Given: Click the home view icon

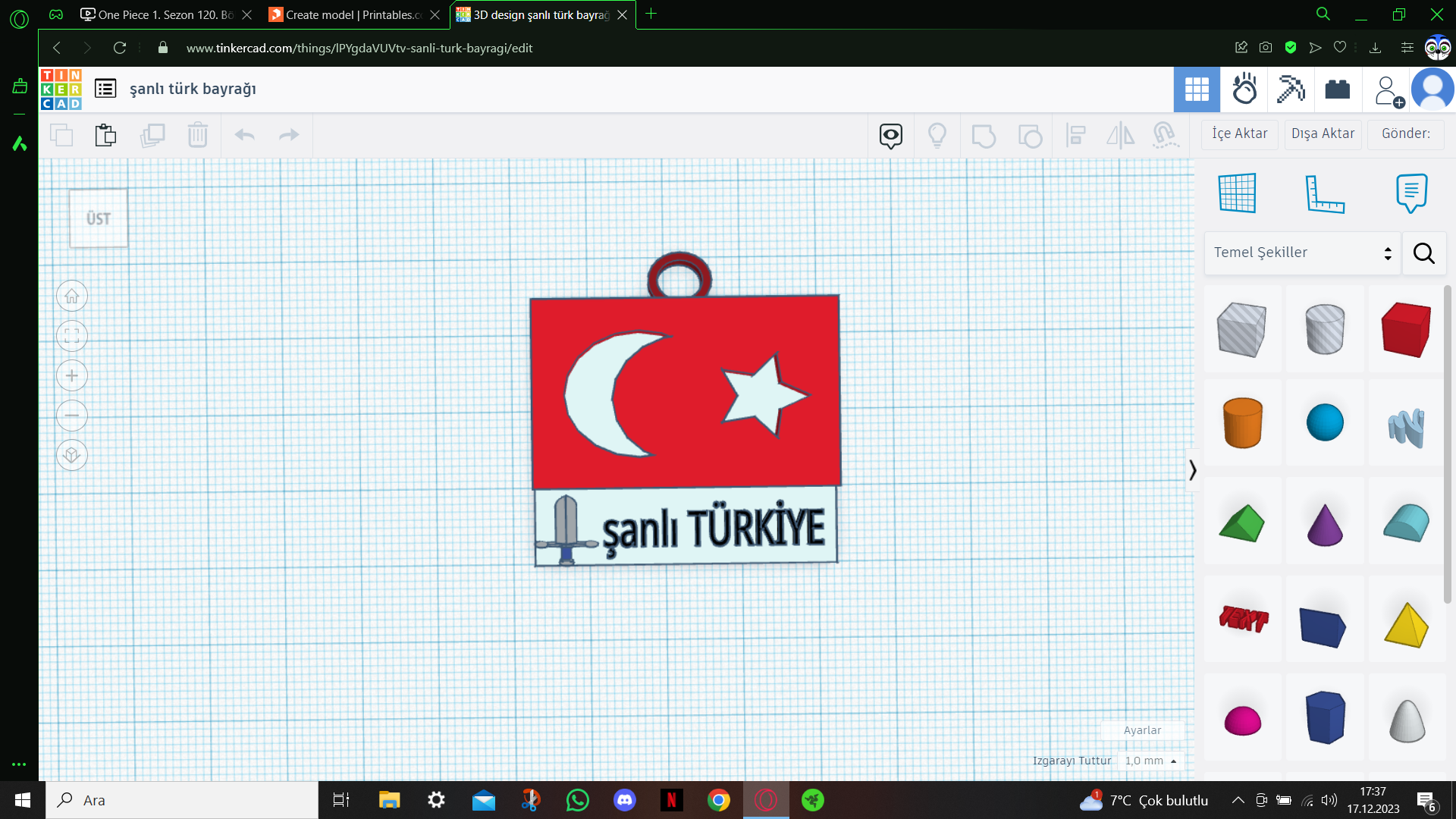Looking at the screenshot, I should point(72,297).
